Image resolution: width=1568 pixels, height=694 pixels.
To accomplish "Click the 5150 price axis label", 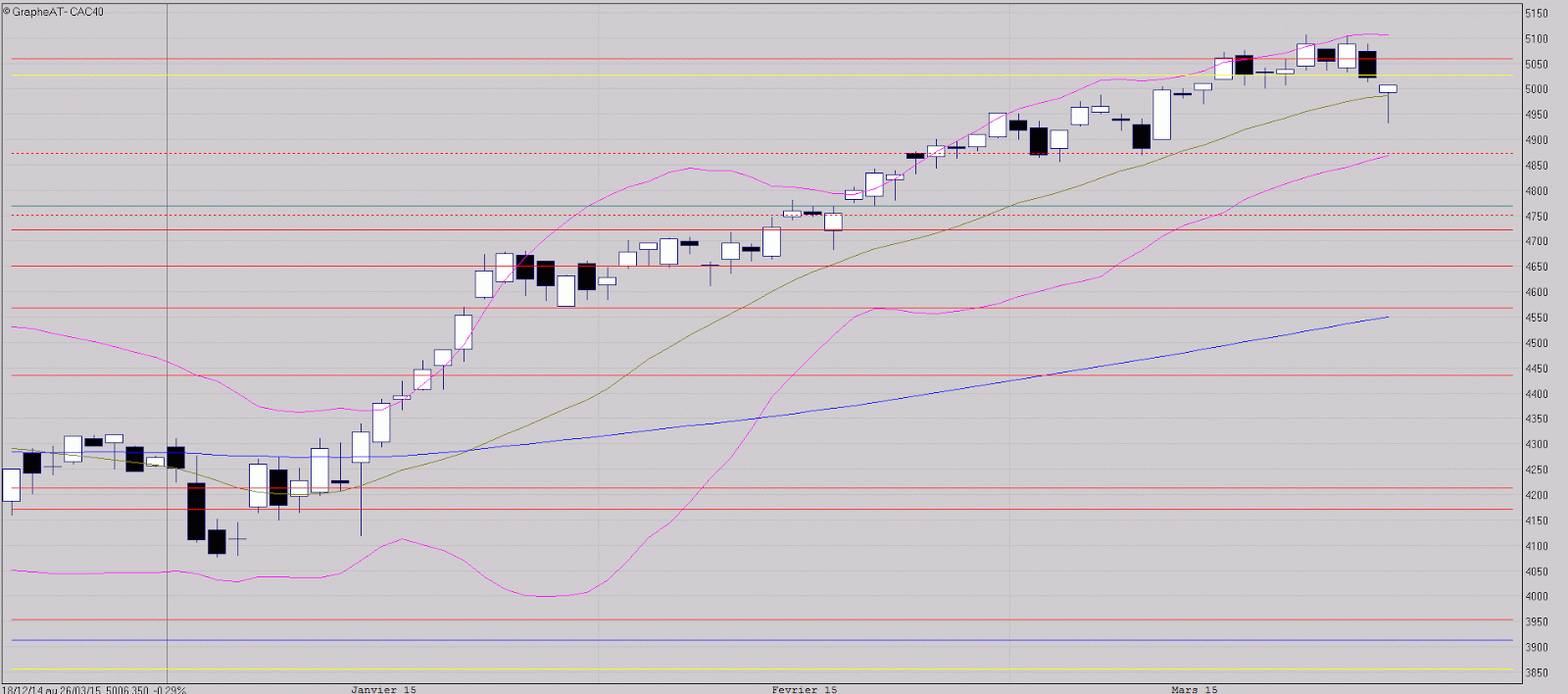I will tap(1536, 14).
